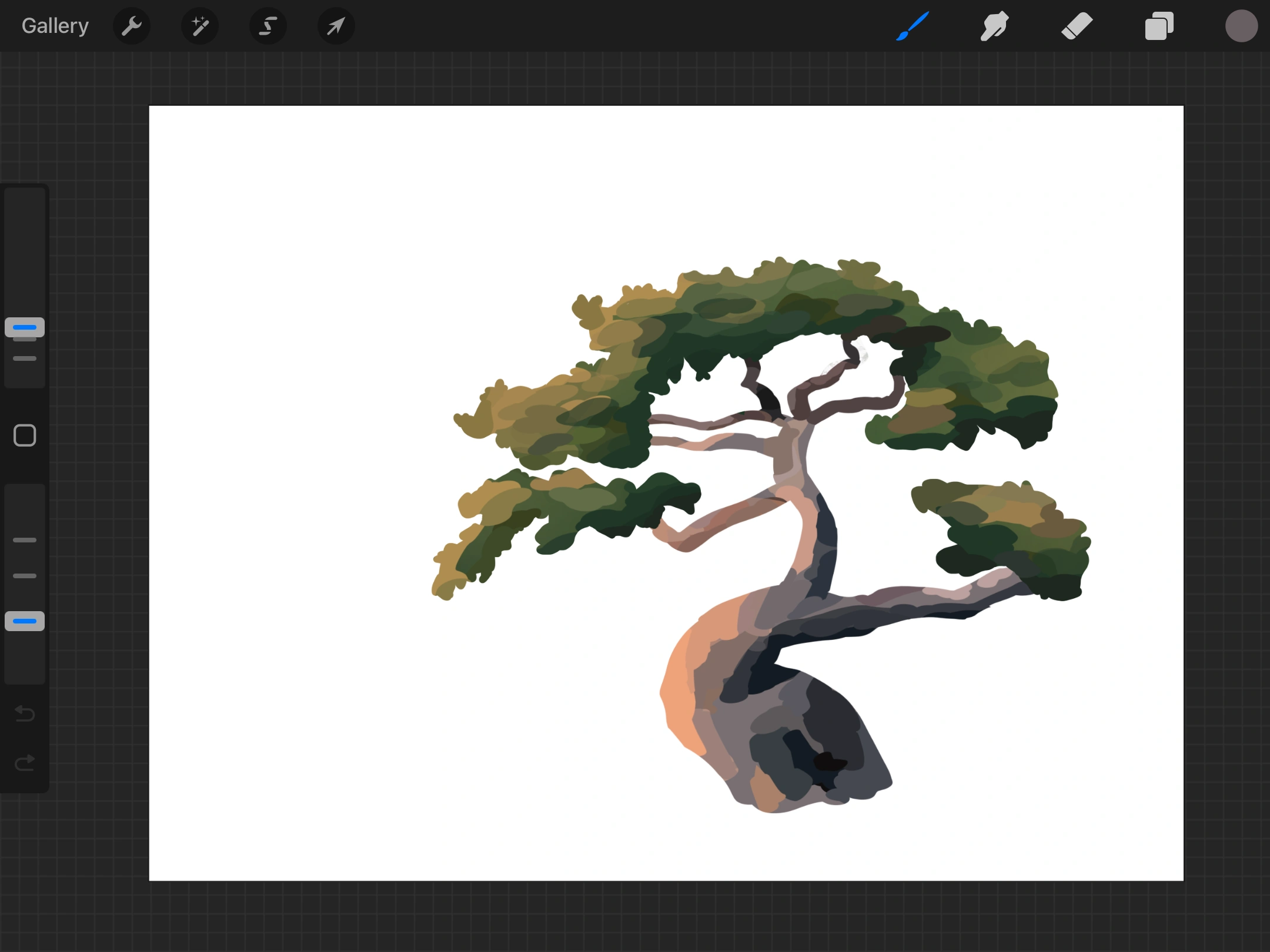Open the Layers panel
The width and height of the screenshot is (1270, 952).
click(1159, 25)
